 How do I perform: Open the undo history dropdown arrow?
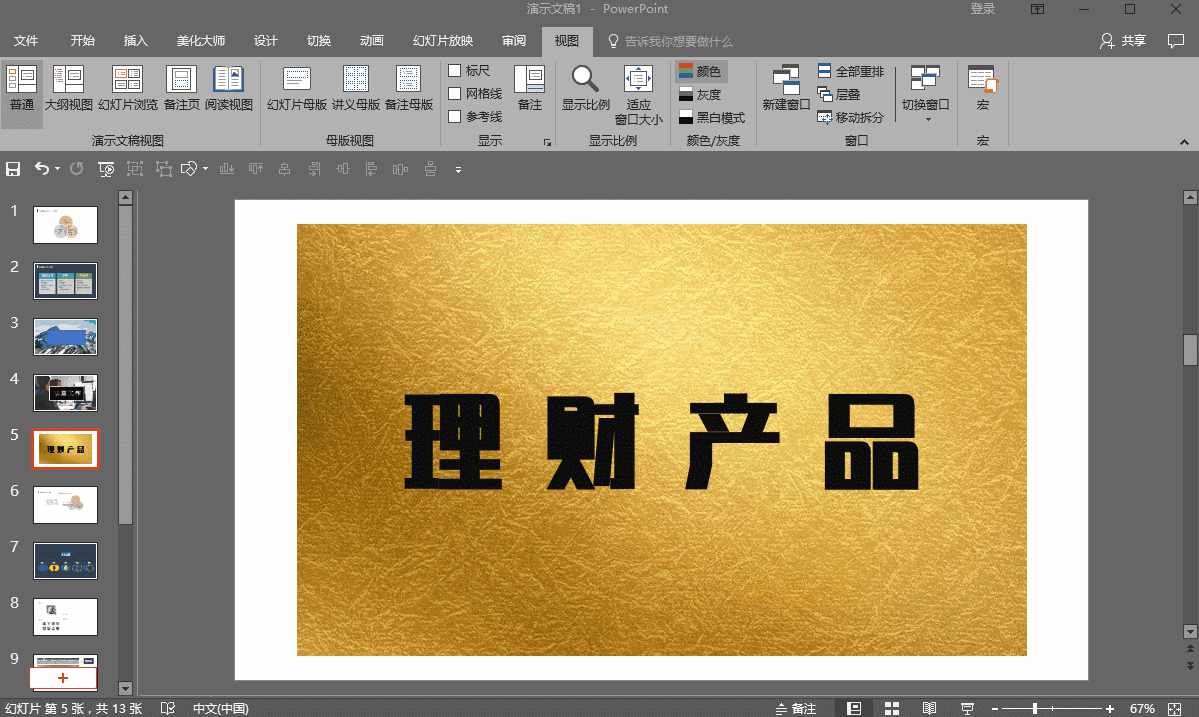pyautogui.click(x=58, y=169)
